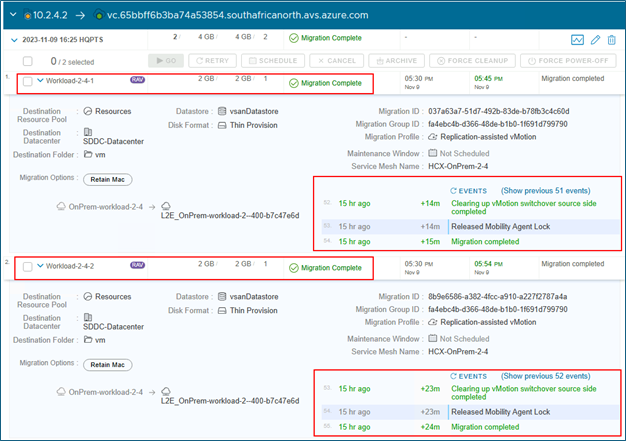Click Replication-assisted vMotion icon under Workload-2-4-1
626x441 pixels.
tap(432, 137)
